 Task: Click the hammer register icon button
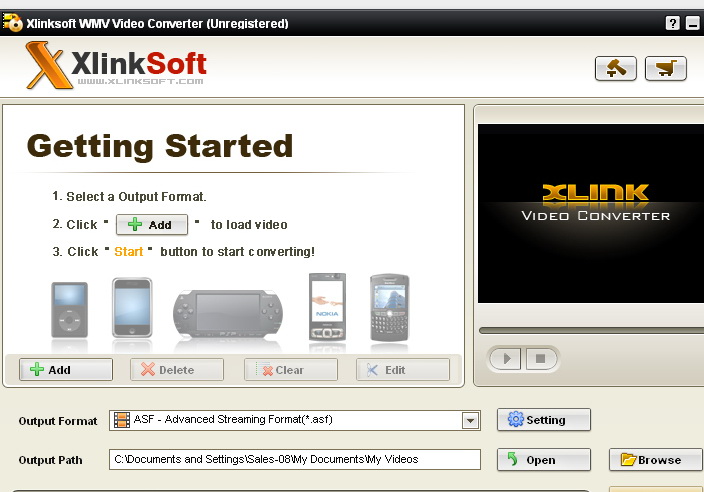(x=616, y=69)
